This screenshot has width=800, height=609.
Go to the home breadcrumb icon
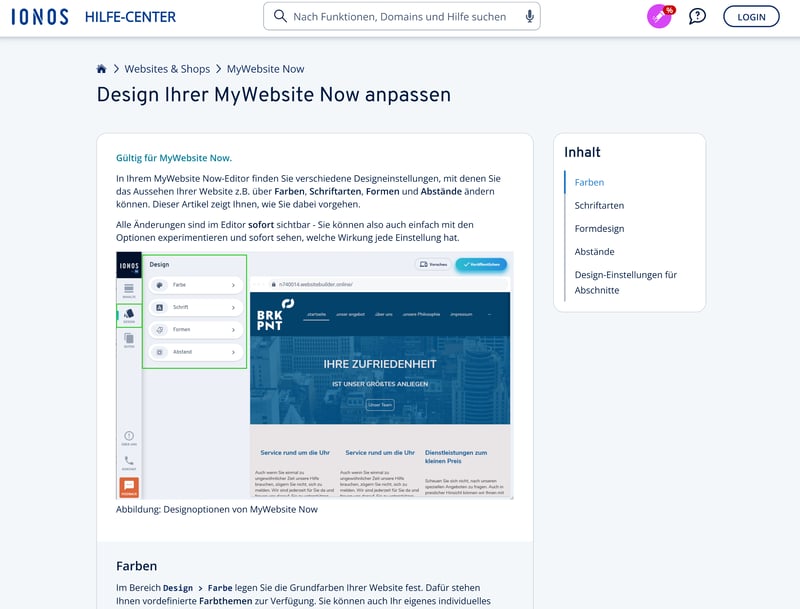(x=102, y=69)
